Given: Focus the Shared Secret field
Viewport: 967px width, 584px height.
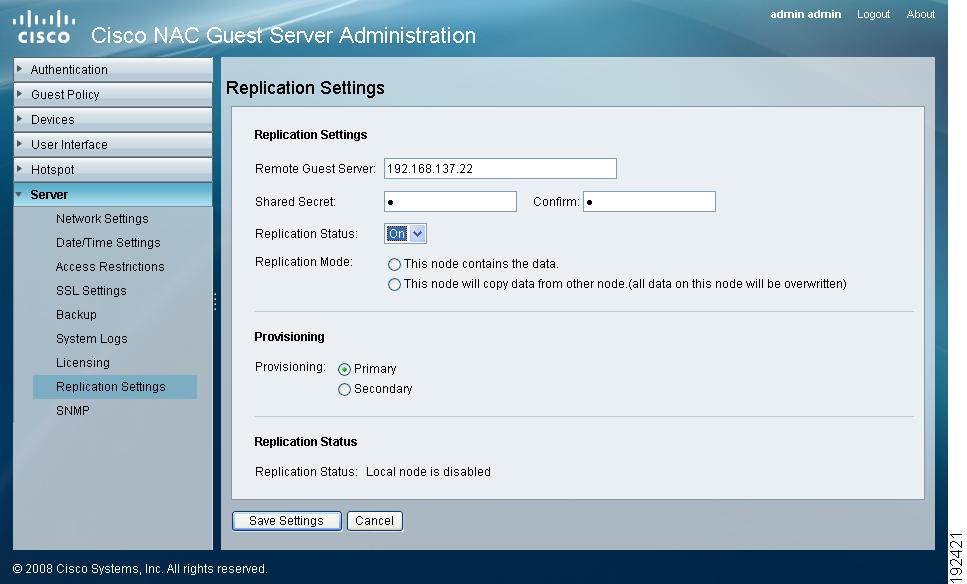Looking at the screenshot, I should coord(450,202).
